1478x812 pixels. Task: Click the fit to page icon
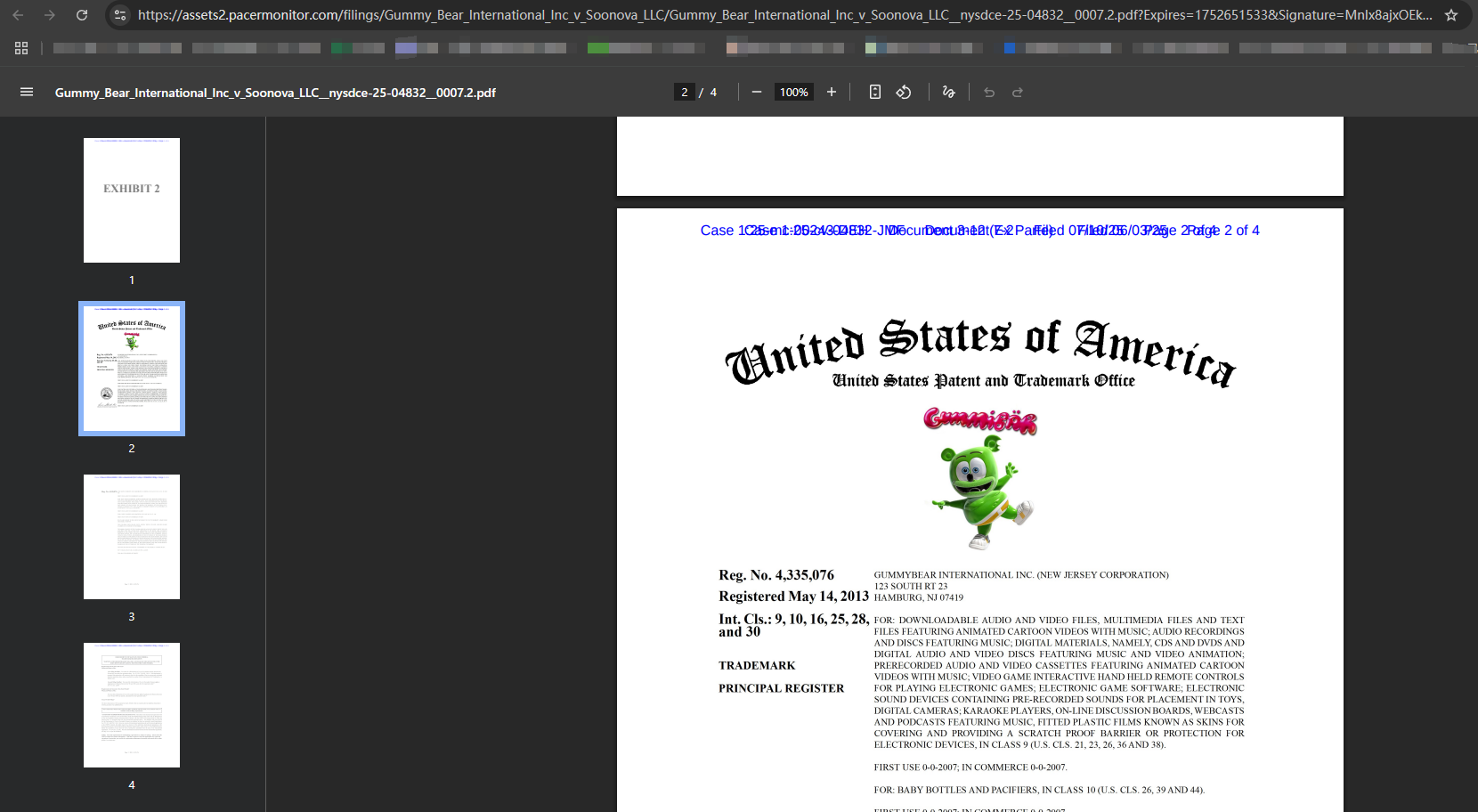pyautogui.click(x=875, y=92)
